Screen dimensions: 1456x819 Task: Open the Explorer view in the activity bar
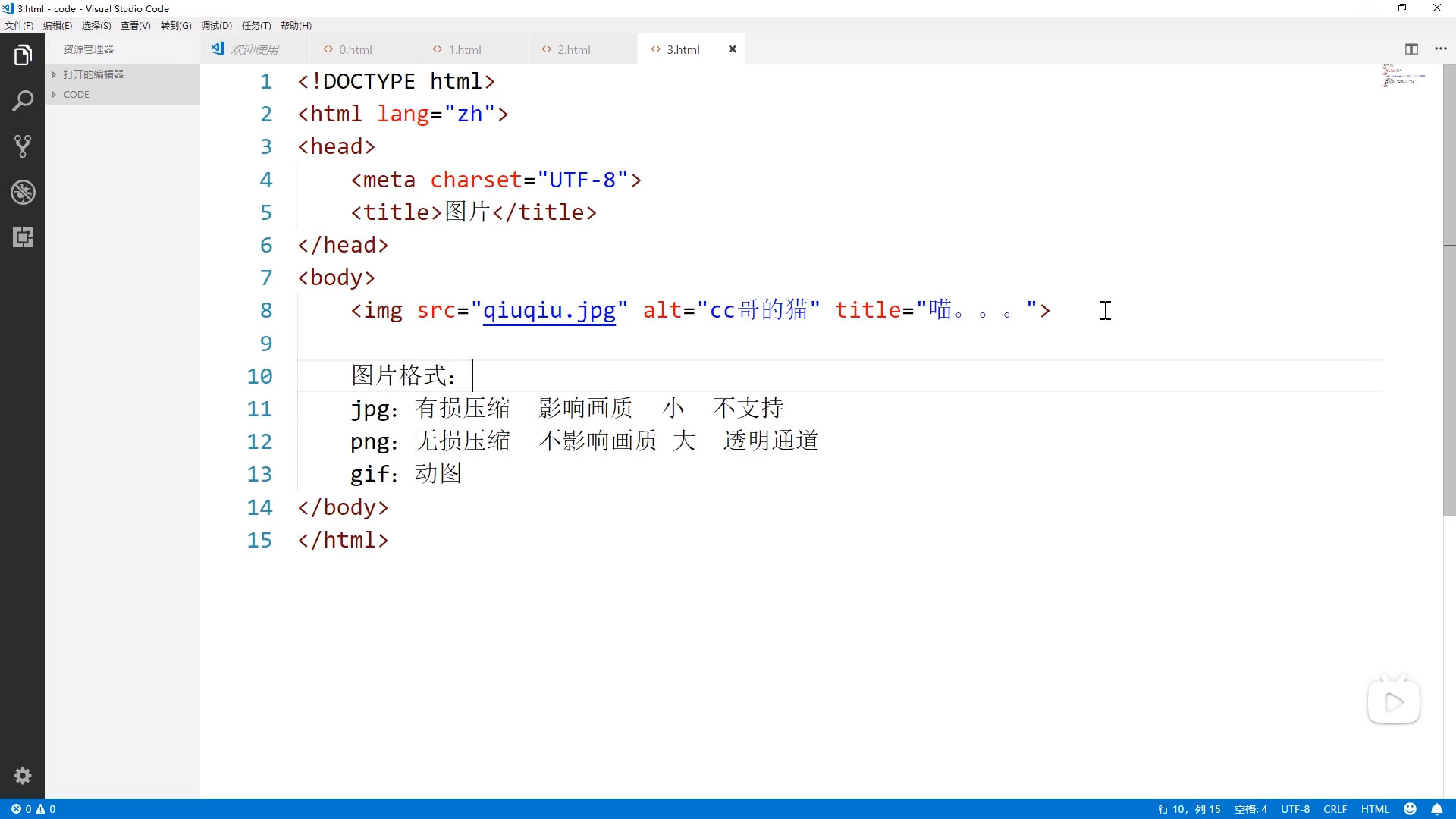(23, 55)
